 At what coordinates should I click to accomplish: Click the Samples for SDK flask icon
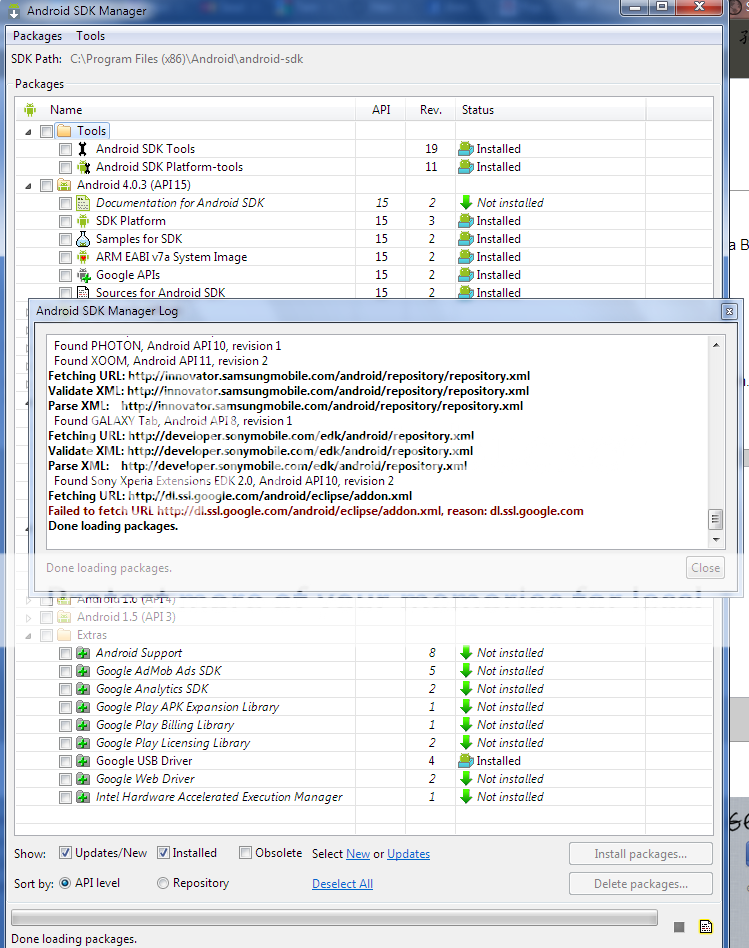(x=83, y=239)
